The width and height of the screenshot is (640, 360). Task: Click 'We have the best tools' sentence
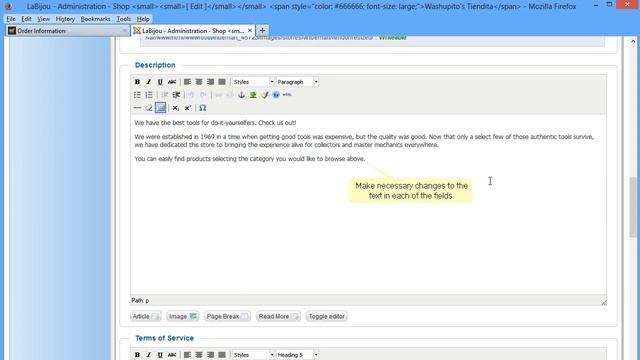(x=215, y=123)
